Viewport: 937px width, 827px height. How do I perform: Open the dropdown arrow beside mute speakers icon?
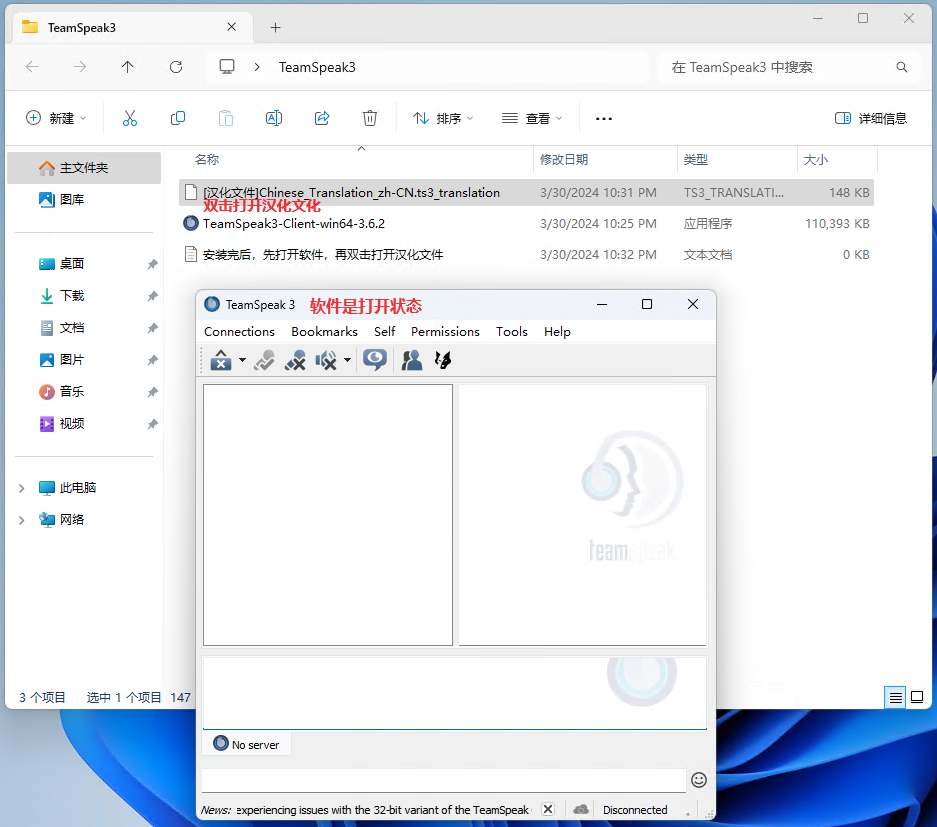(x=347, y=360)
